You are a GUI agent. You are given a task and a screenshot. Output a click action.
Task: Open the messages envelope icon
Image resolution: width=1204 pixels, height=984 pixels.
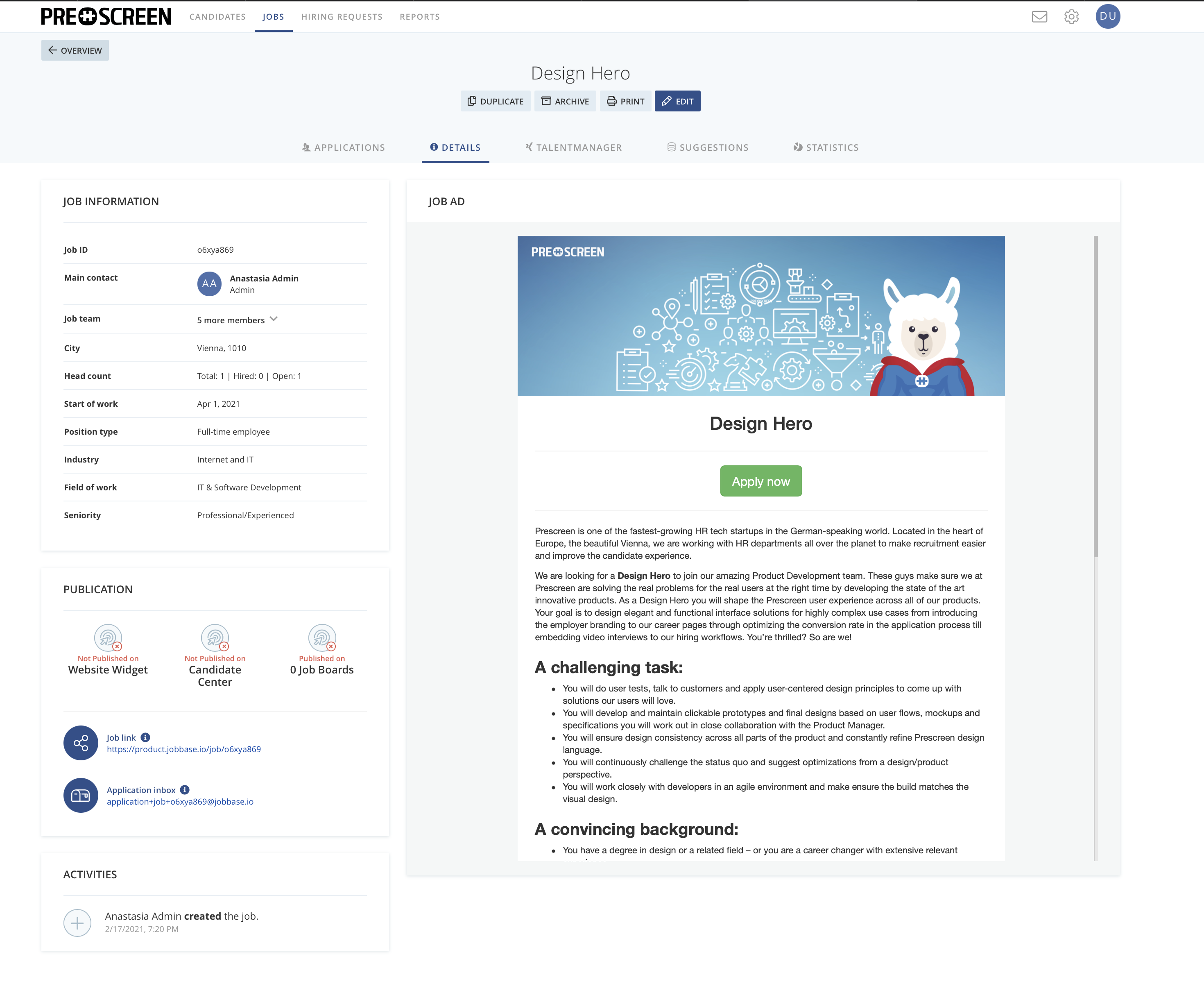1039,16
